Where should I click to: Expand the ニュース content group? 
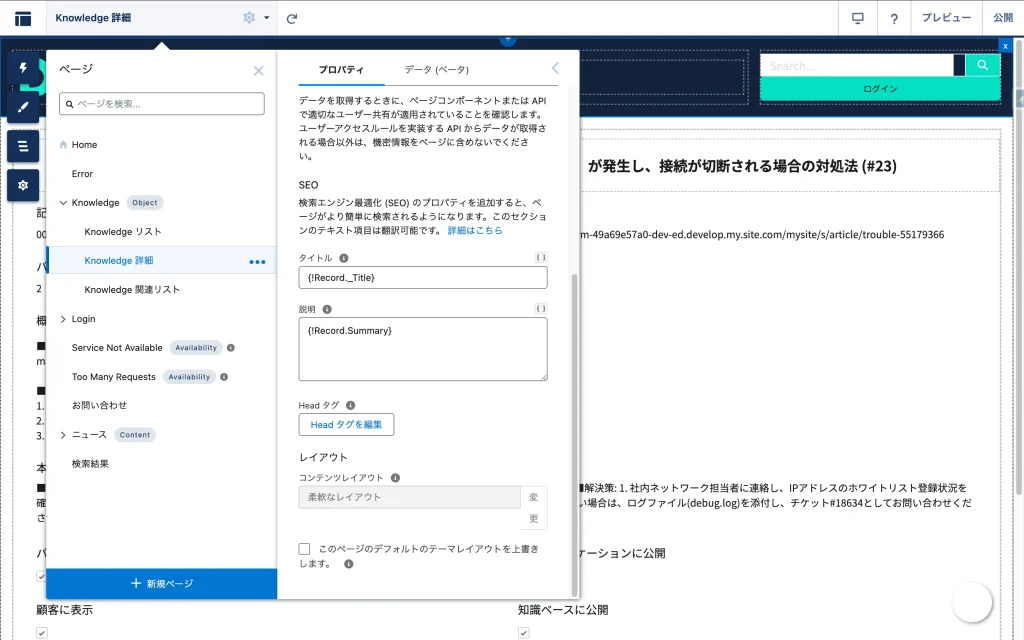tap(63, 435)
